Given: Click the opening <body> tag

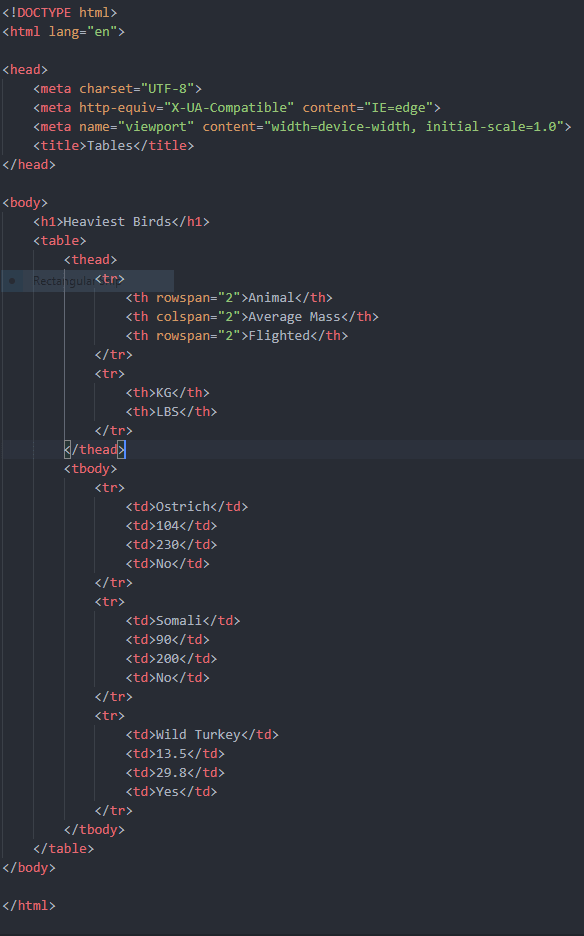Looking at the screenshot, I should tap(25, 203).
